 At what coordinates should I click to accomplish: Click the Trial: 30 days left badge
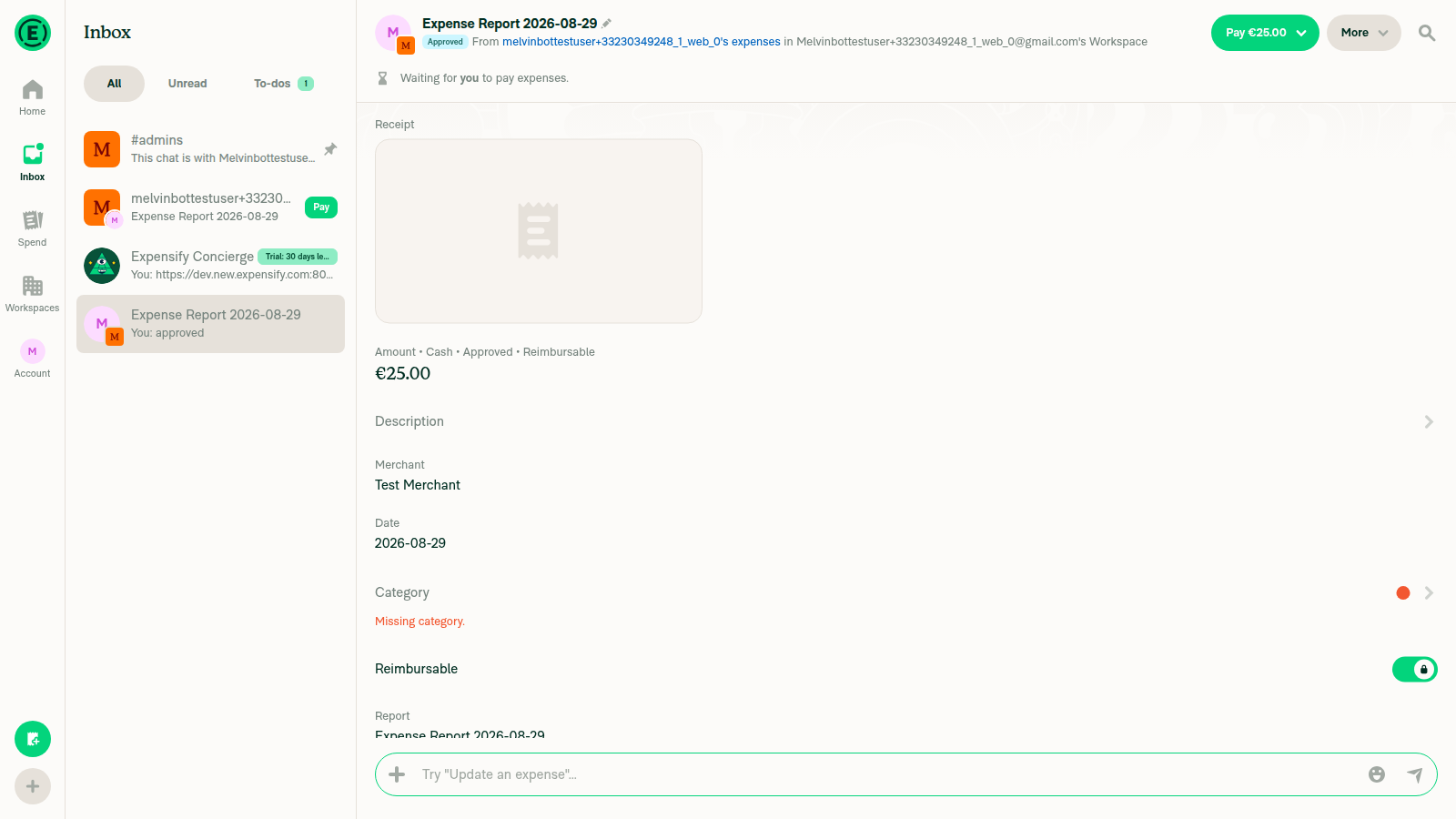tap(298, 257)
